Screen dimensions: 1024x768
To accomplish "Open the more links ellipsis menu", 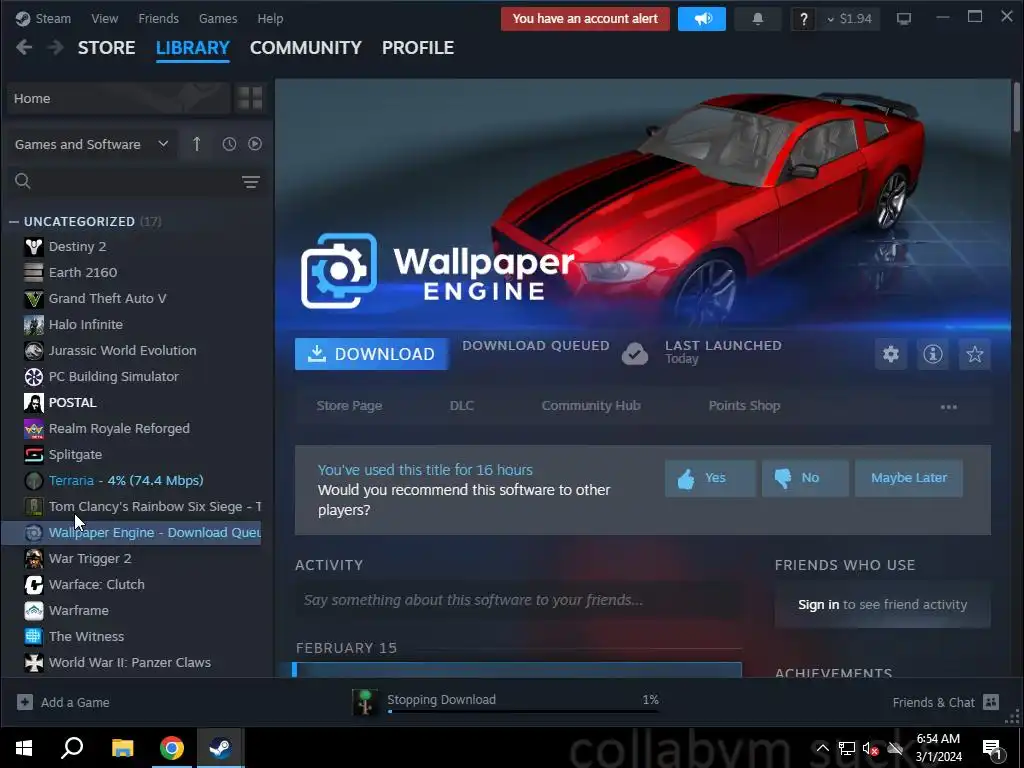I will [x=948, y=406].
